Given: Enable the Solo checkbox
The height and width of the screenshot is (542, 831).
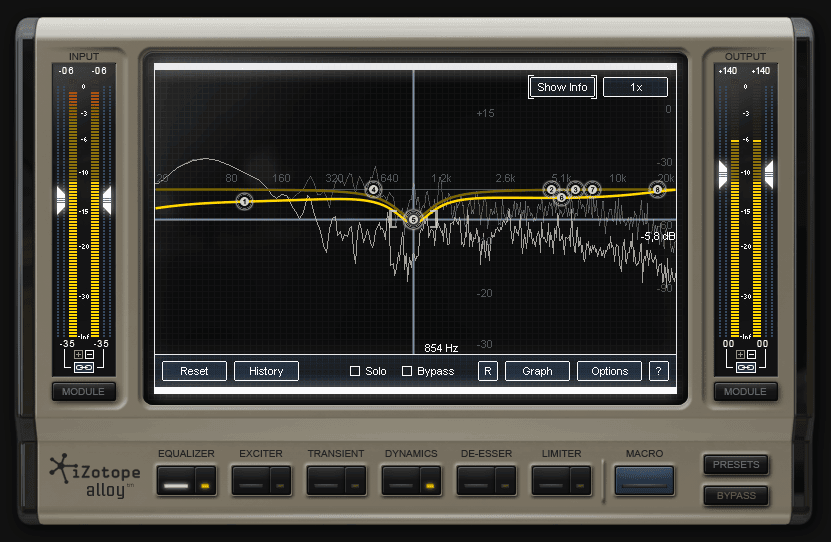Looking at the screenshot, I should point(355,371).
